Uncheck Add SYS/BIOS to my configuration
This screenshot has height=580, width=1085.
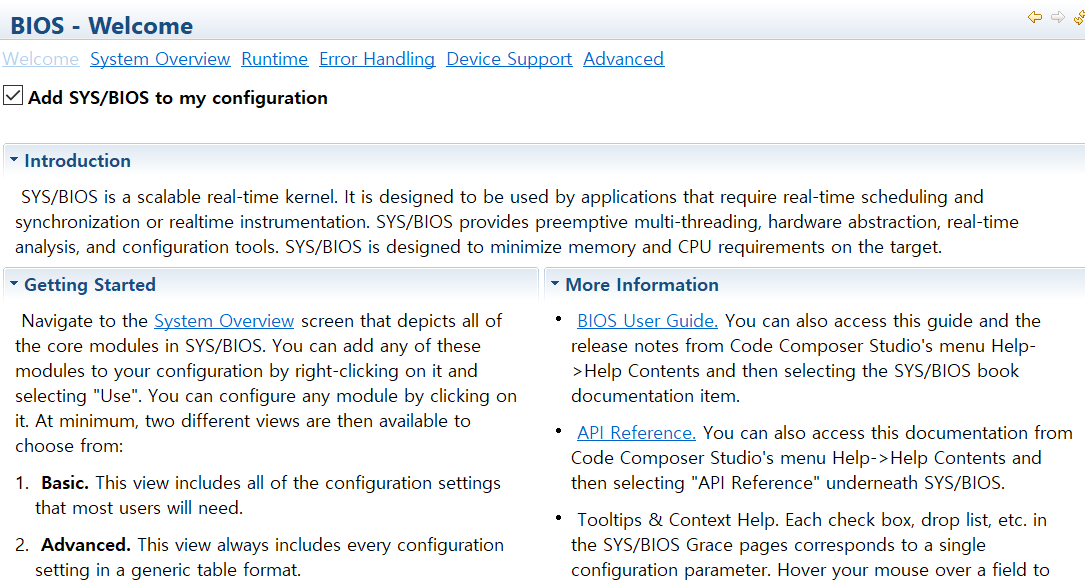[x=13, y=96]
